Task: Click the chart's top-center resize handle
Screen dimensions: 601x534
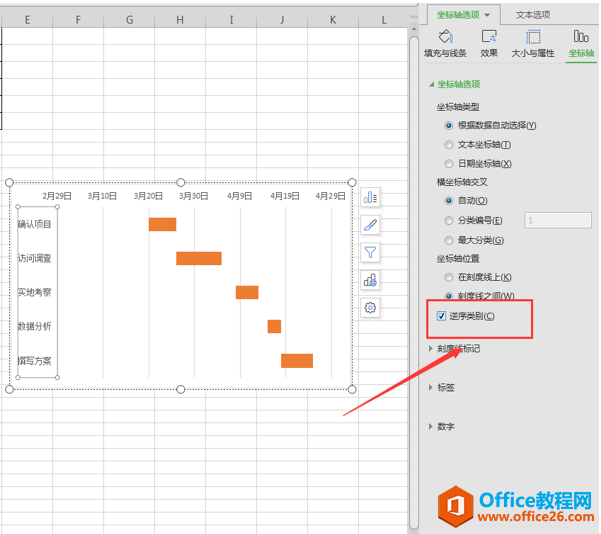Action: (x=181, y=182)
